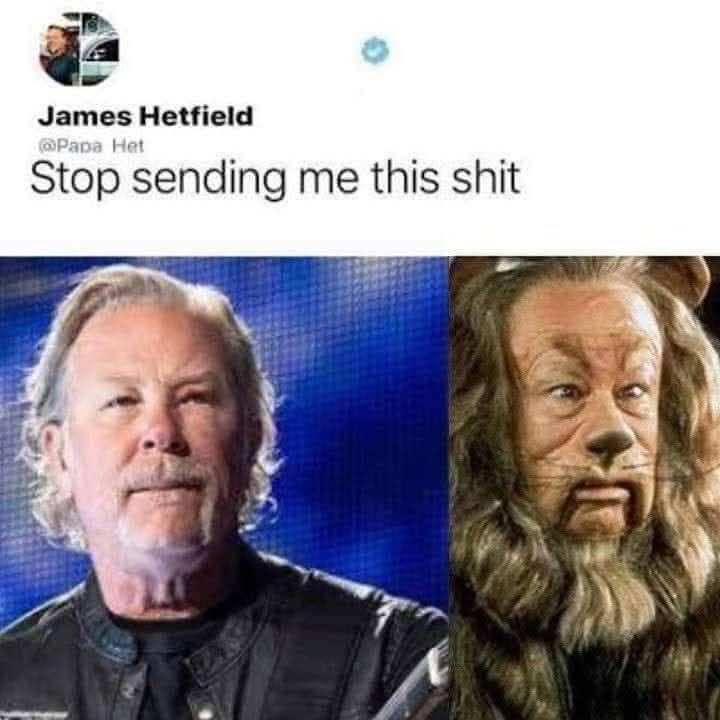This screenshot has height=720, width=720.
Task: Open the James Hetfield display name
Action: pyautogui.click(x=145, y=116)
